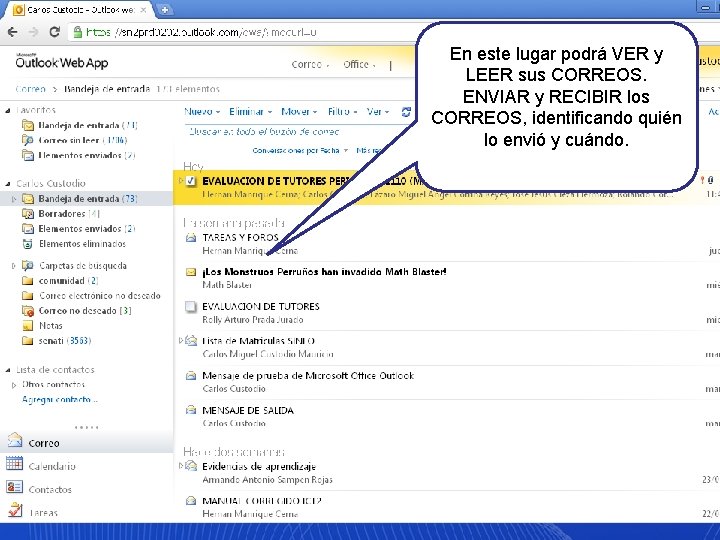This screenshot has width=720, height=540.
Task: Click the inbox refresh icon next to Ver
Action: (406, 112)
